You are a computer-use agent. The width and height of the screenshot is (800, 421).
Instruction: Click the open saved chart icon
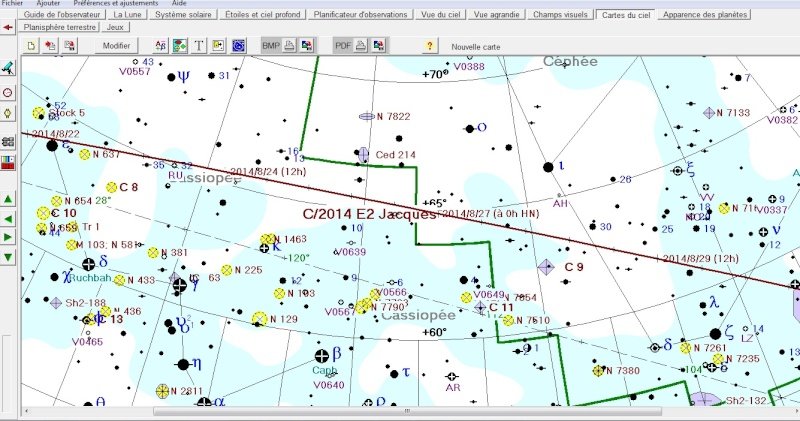pos(50,46)
